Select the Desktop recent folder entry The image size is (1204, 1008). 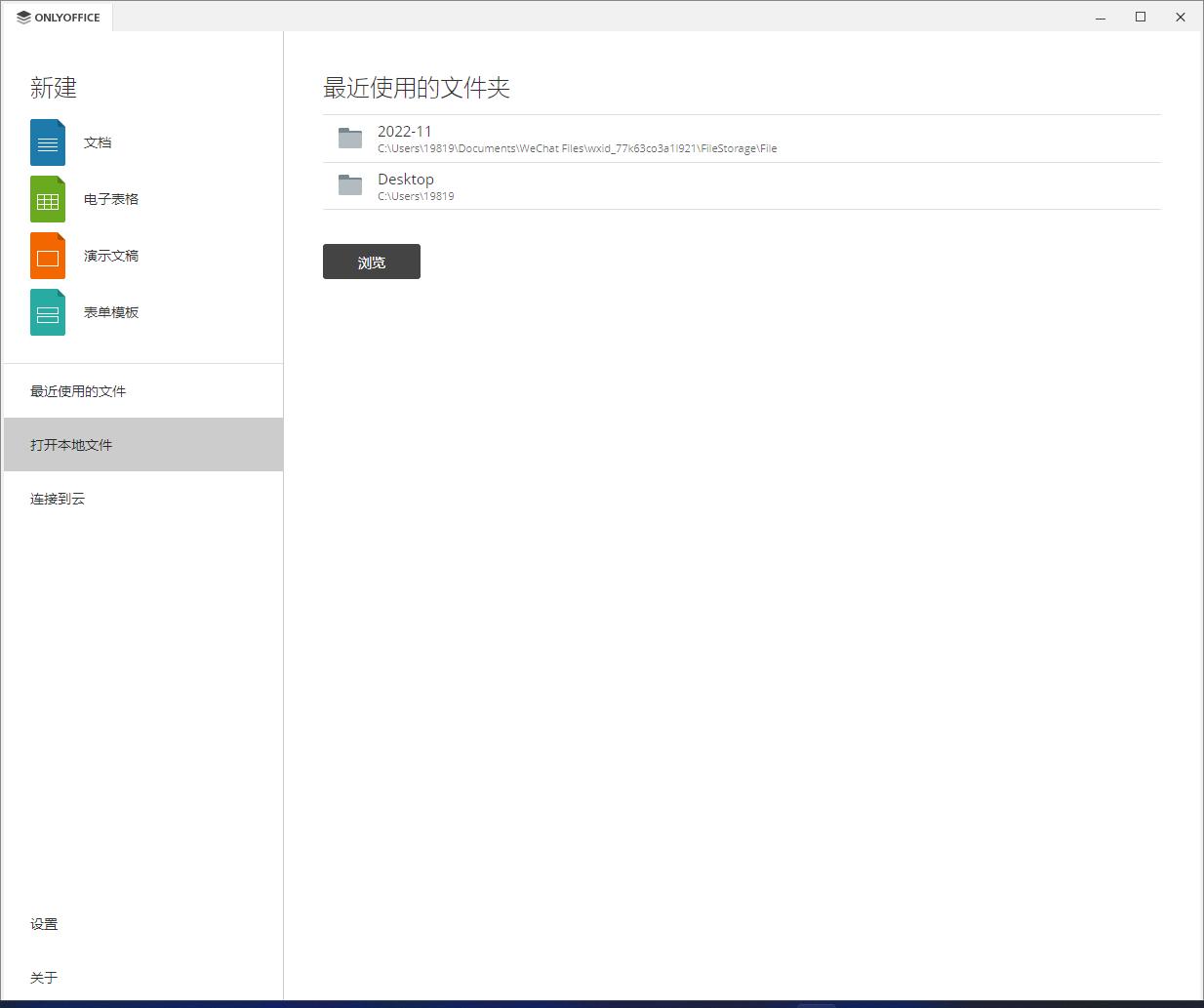point(406,179)
